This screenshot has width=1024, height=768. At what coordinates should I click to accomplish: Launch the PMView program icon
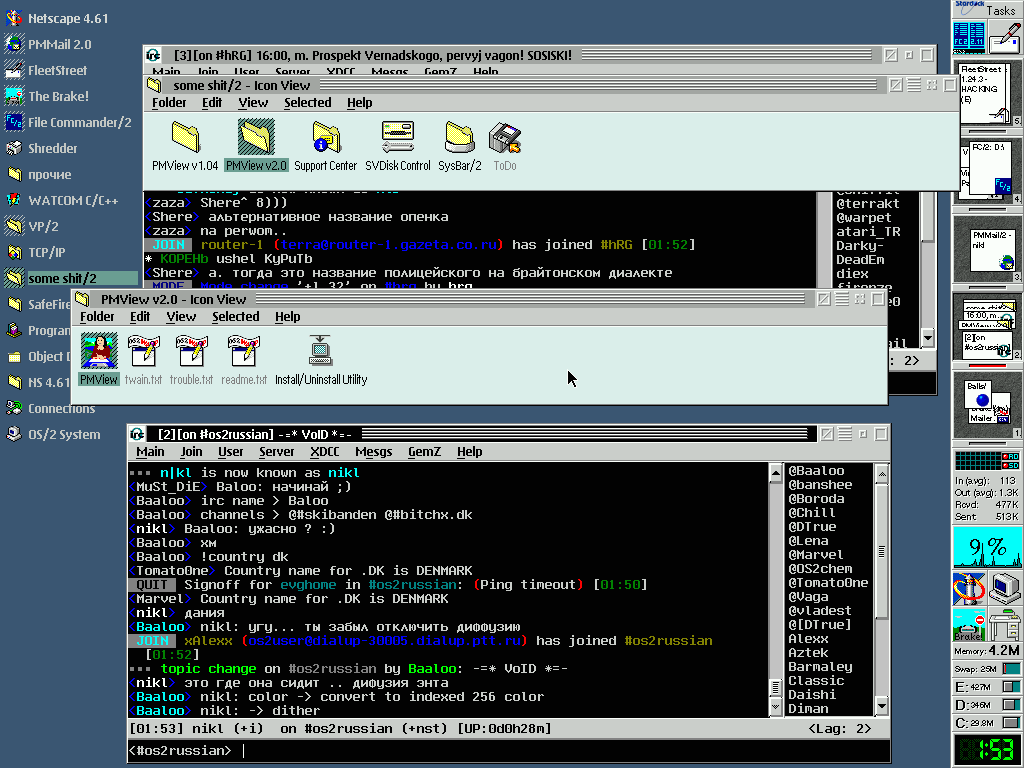click(x=99, y=359)
